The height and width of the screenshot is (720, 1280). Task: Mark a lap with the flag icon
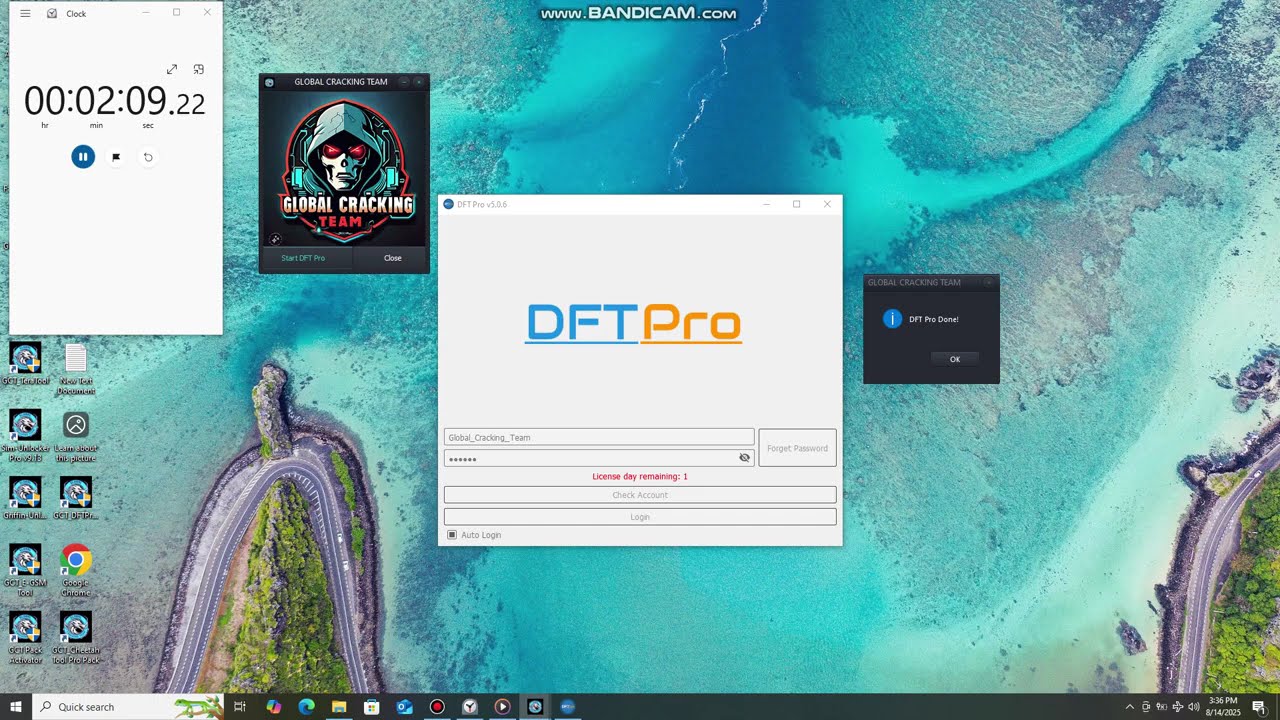click(116, 157)
